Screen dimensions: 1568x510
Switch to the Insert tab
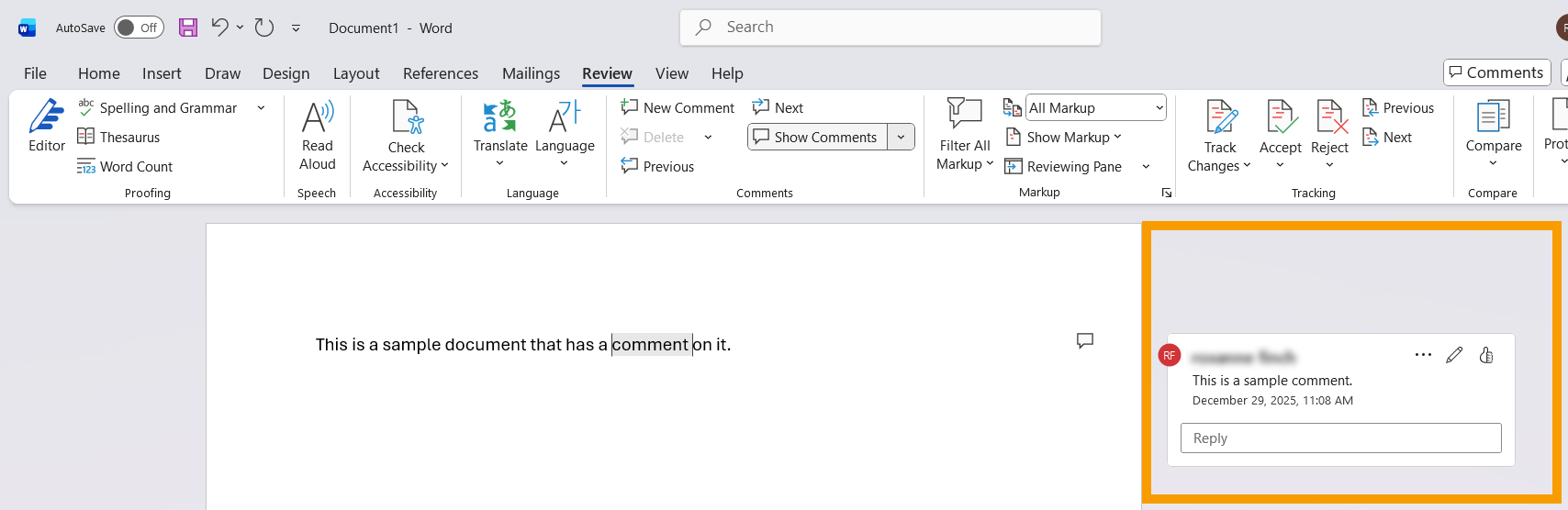(162, 73)
